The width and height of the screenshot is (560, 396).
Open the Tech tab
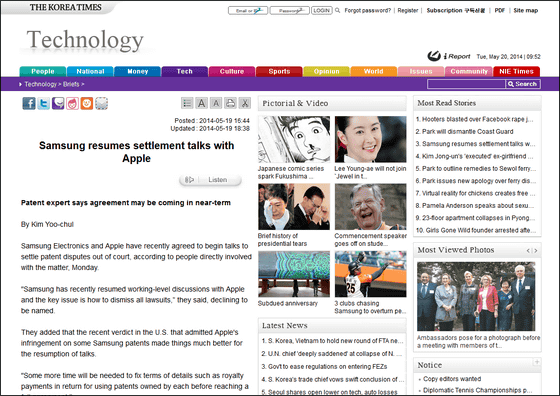pyautogui.click(x=185, y=71)
